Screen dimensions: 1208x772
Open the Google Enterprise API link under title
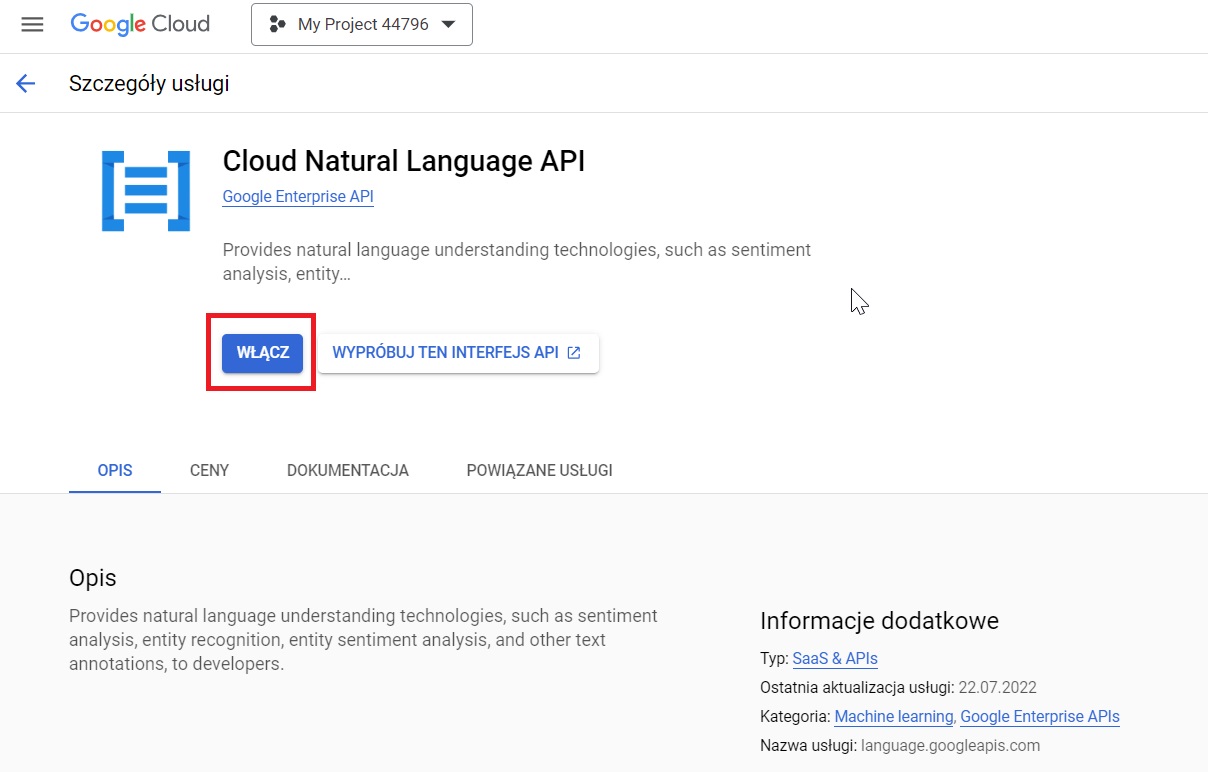pyautogui.click(x=297, y=196)
